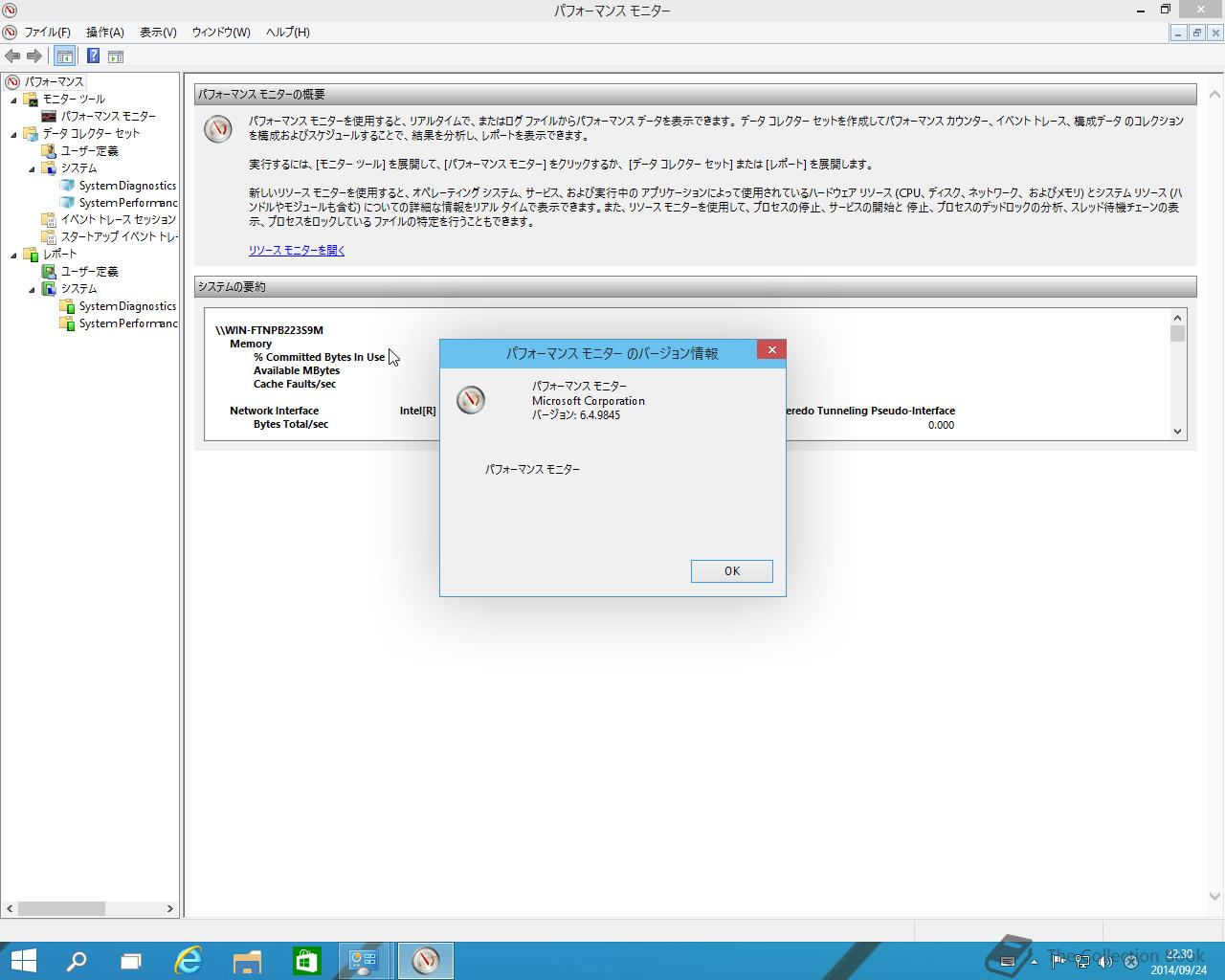Open Windows Start button
The width and height of the screenshot is (1225, 980).
[x=23, y=961]
